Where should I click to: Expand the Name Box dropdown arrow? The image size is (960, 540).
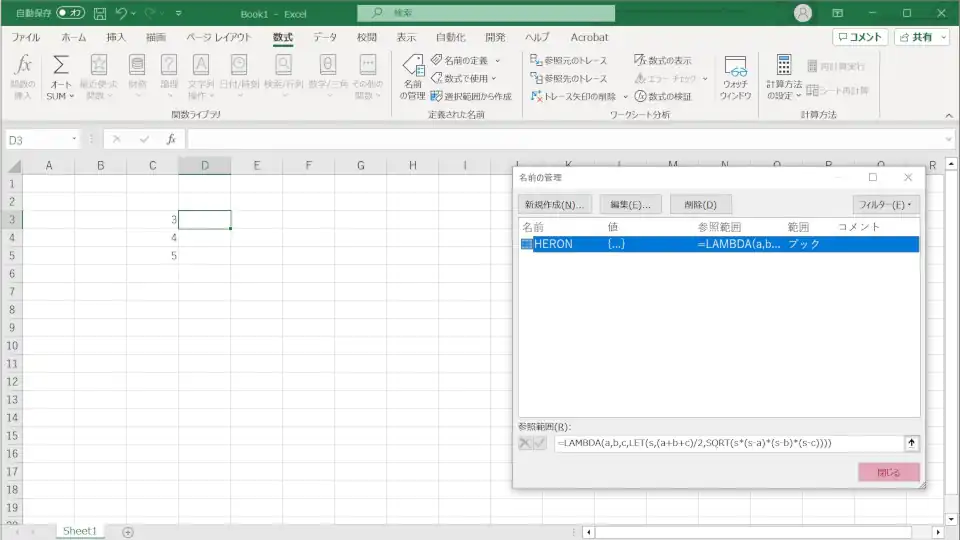(74, 139)
